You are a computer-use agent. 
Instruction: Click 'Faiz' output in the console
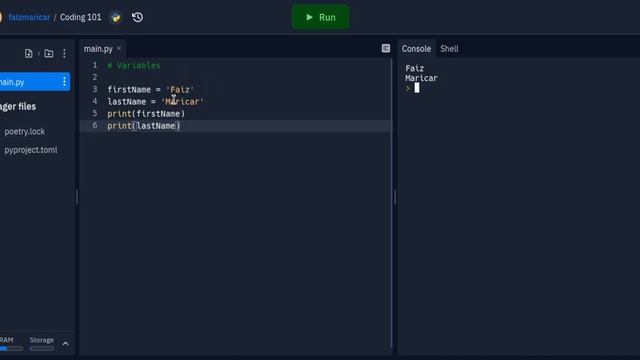(x=414, y=68)
